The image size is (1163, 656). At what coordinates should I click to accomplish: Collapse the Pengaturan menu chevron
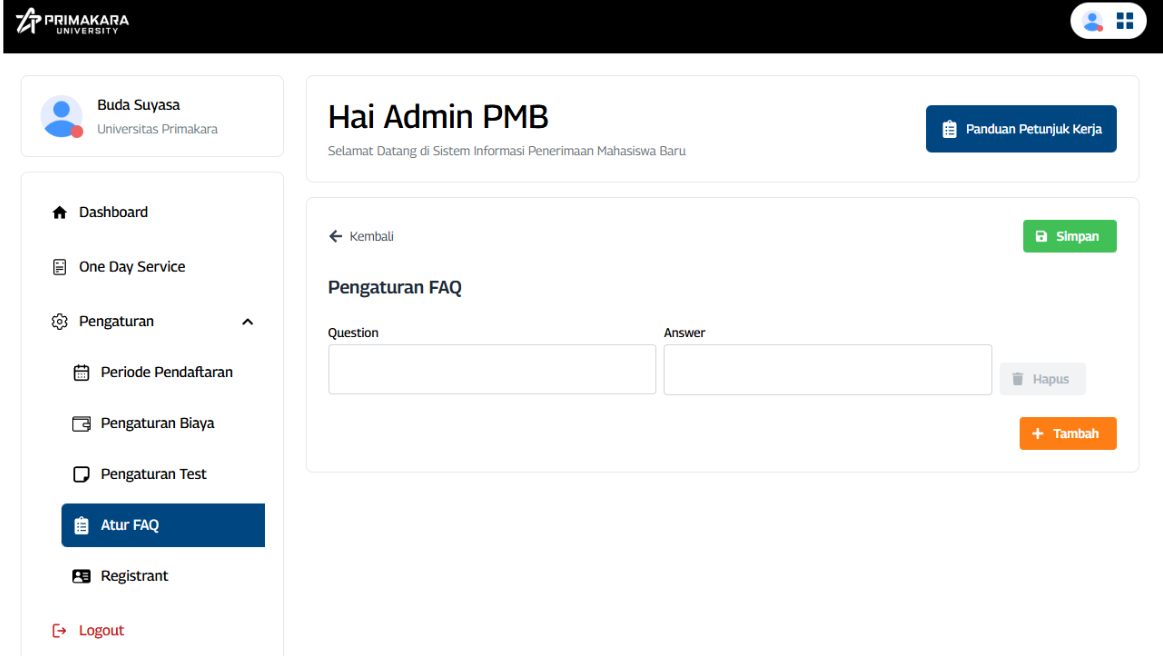(248, 322)
